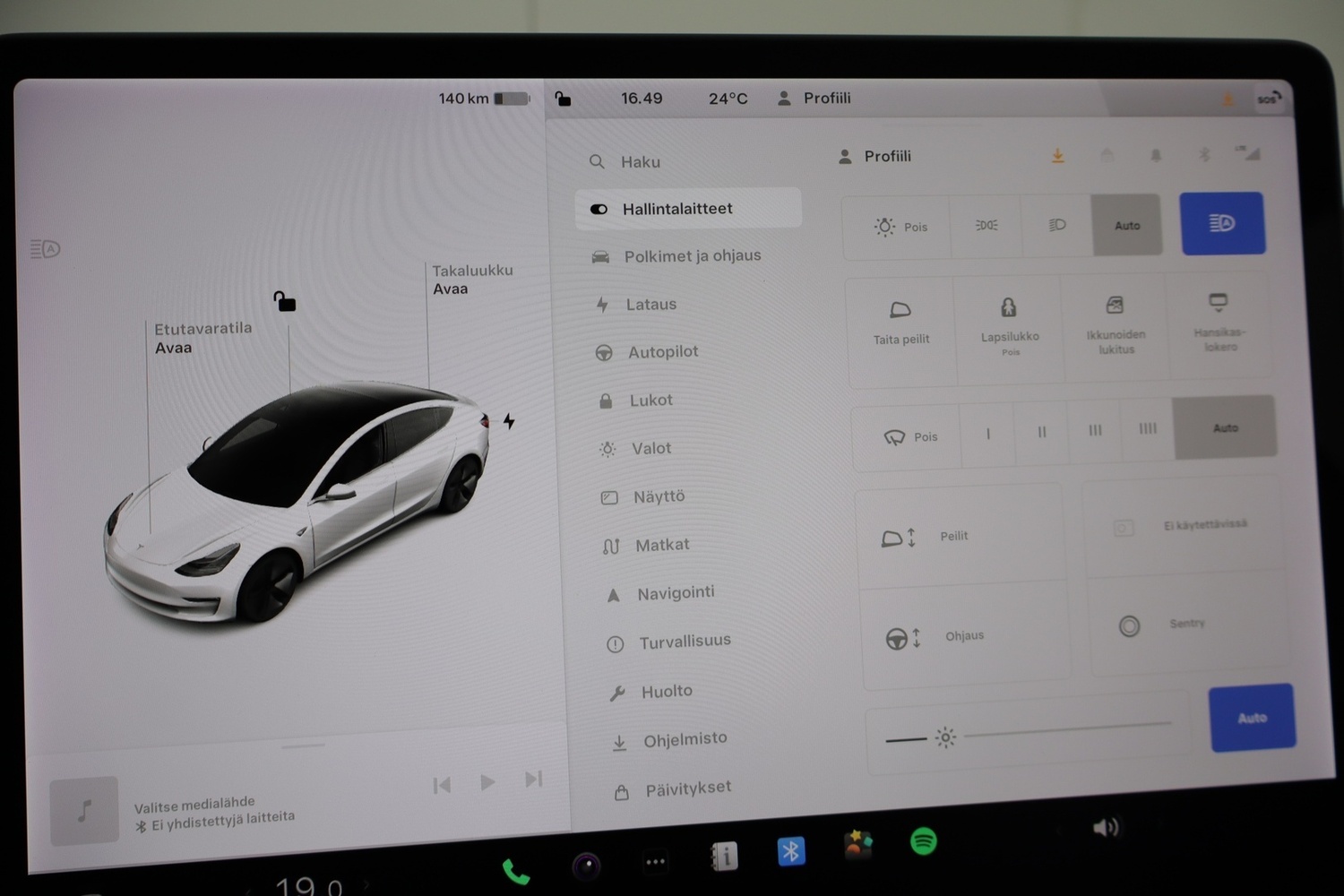Enable Auto display brightness button
Image resolution: width=1344 pixels, height=896 pixels.
coord(1252,718)
